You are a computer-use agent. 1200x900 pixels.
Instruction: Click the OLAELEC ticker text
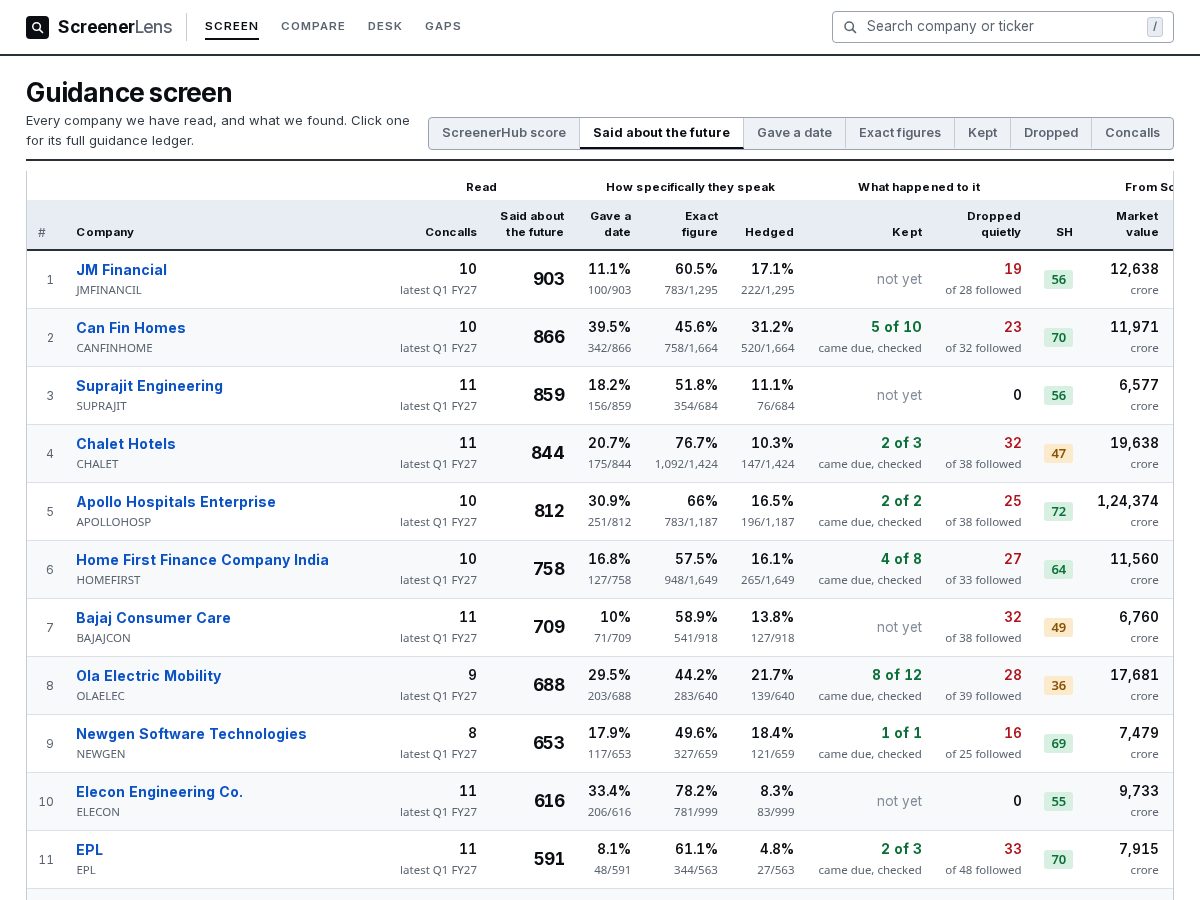point(100,696)
